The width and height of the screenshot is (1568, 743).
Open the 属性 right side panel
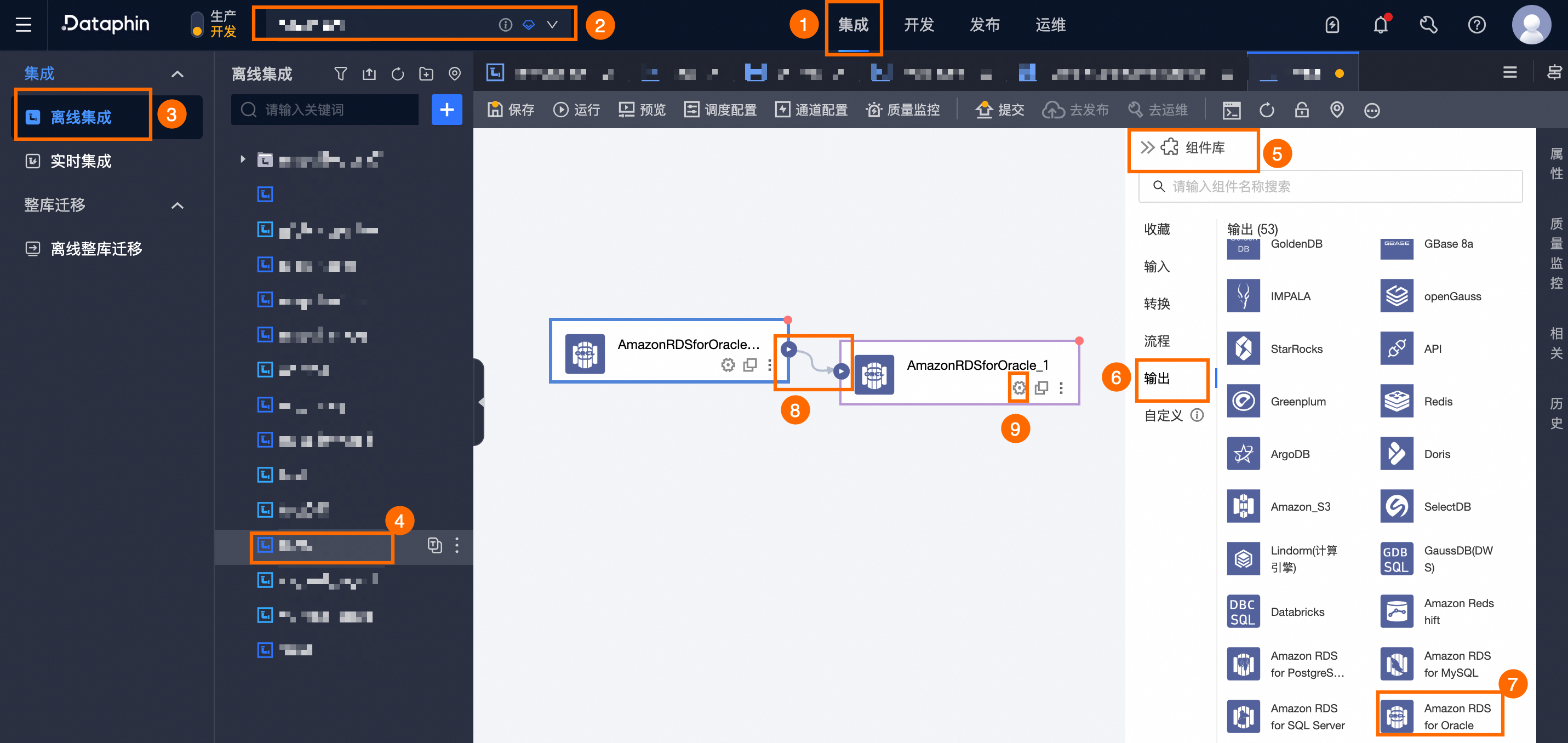(1556, 164)
